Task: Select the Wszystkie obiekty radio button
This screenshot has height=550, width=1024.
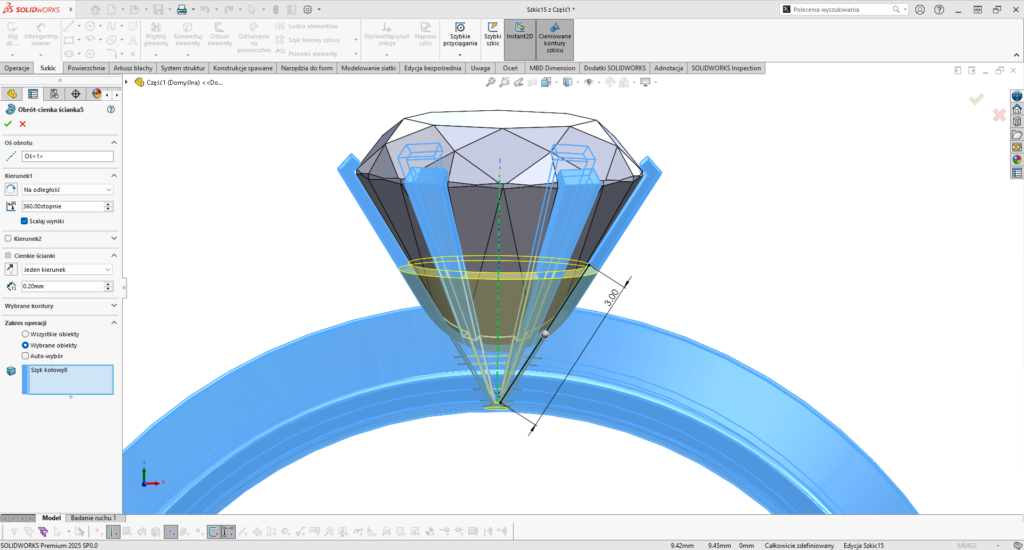Action: [x=25, y=334]
